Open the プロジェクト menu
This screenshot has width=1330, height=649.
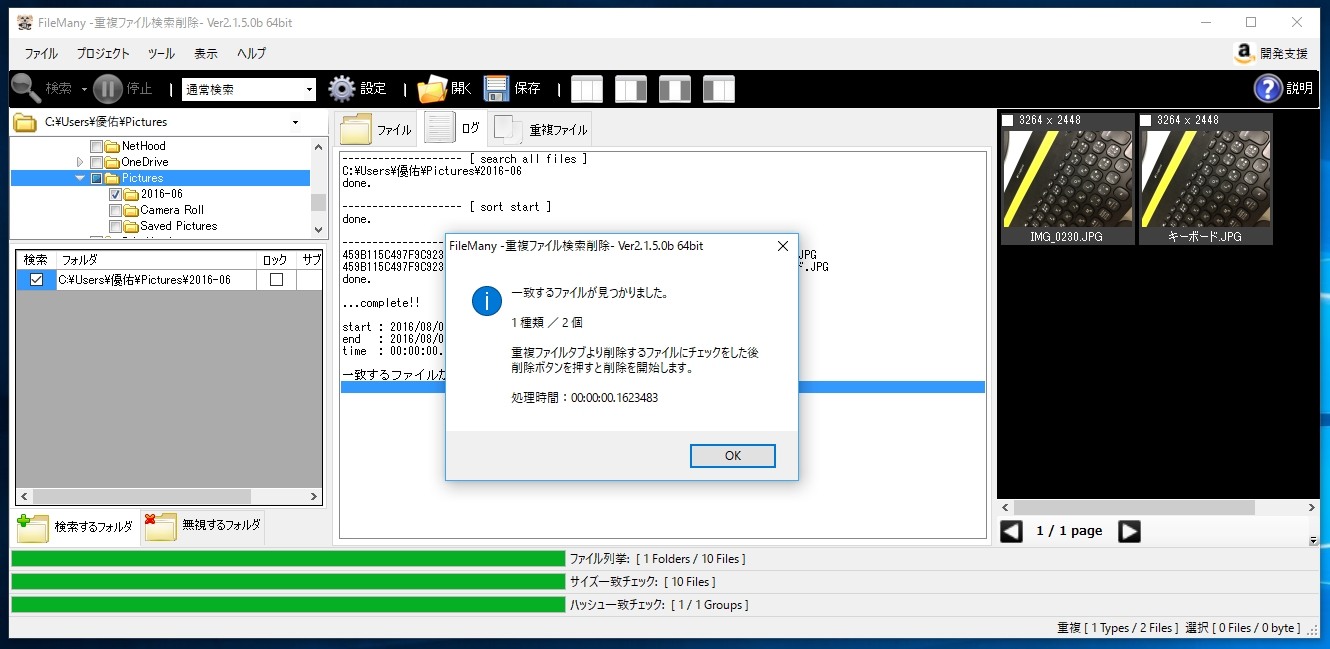click(x=103, y=54)
